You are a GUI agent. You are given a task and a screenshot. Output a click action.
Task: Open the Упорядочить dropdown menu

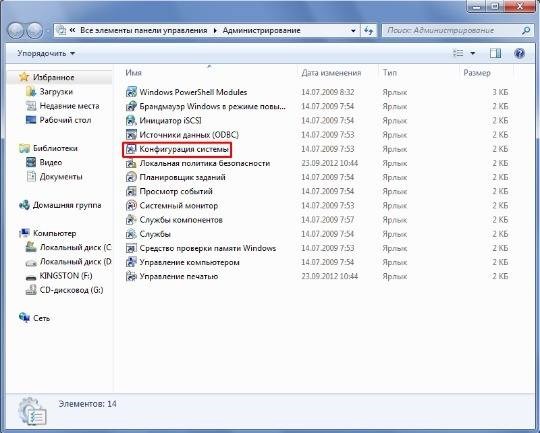[46, 53]
